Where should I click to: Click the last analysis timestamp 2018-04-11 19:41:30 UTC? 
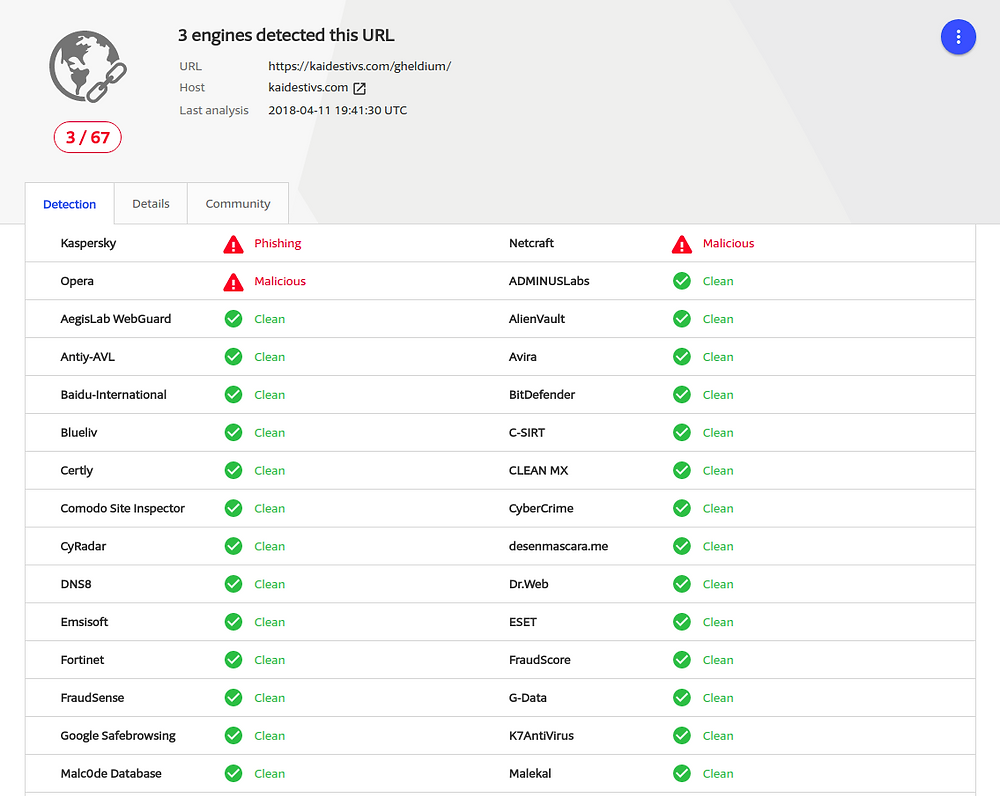(x=337, y=110)
